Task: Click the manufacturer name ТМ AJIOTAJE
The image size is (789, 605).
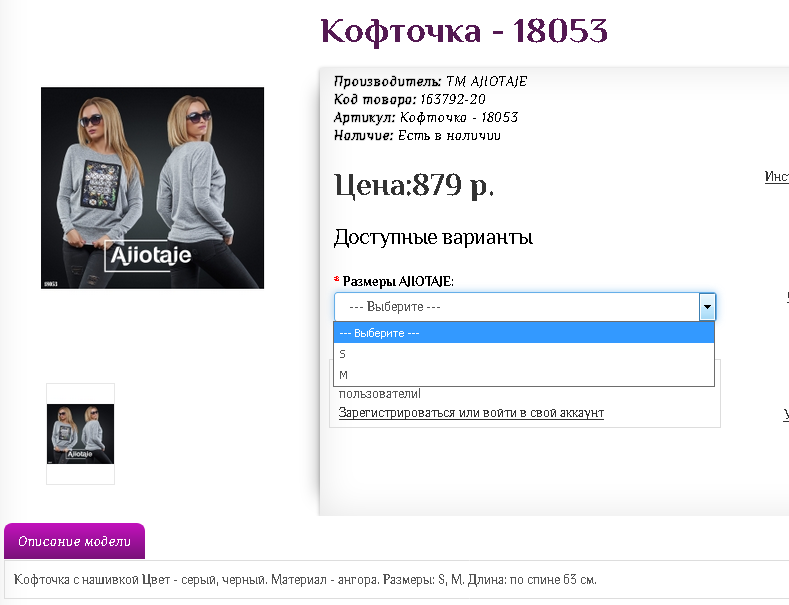Action: point(487,81)
